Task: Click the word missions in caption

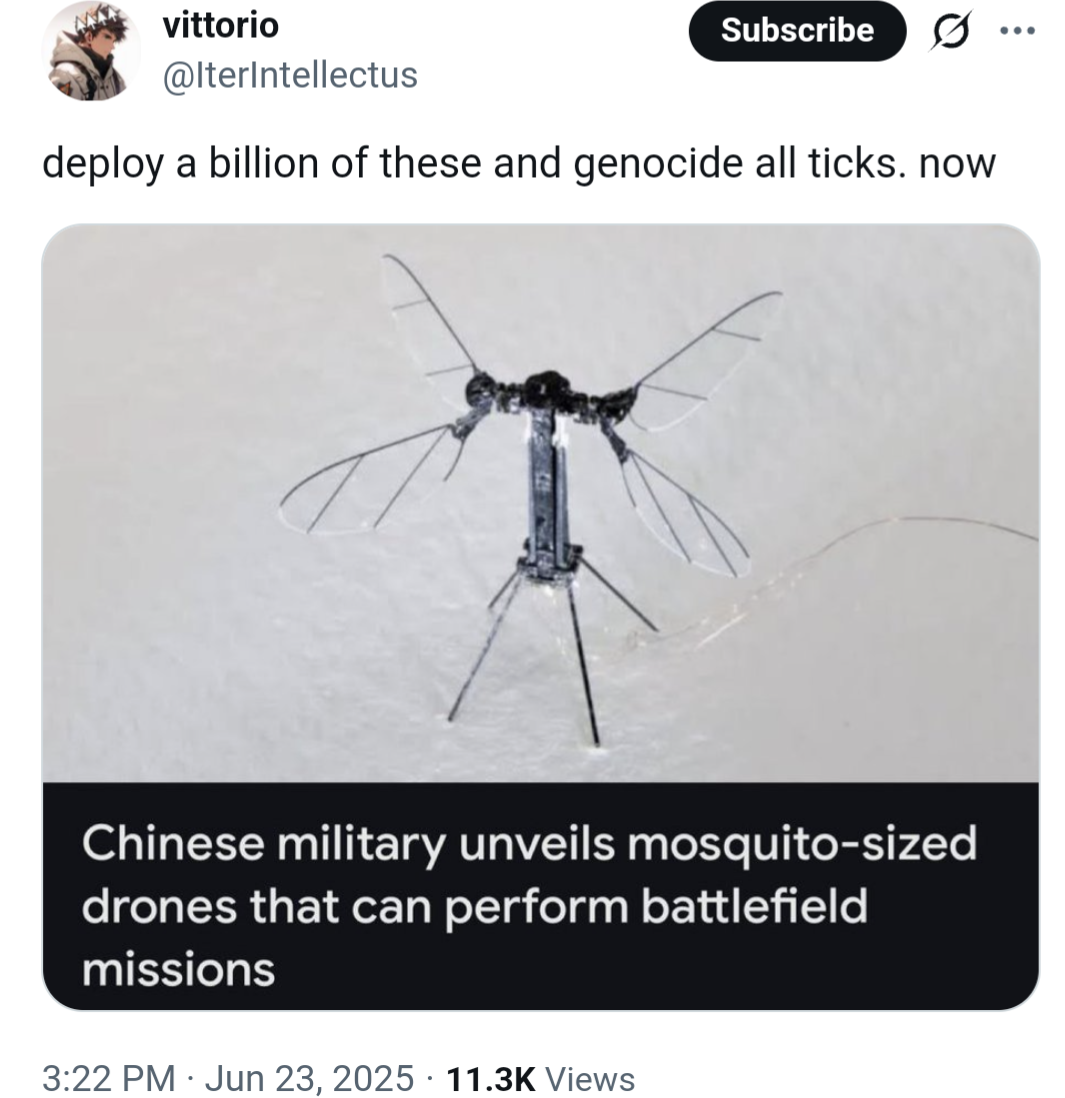Action: coord(179,971)
